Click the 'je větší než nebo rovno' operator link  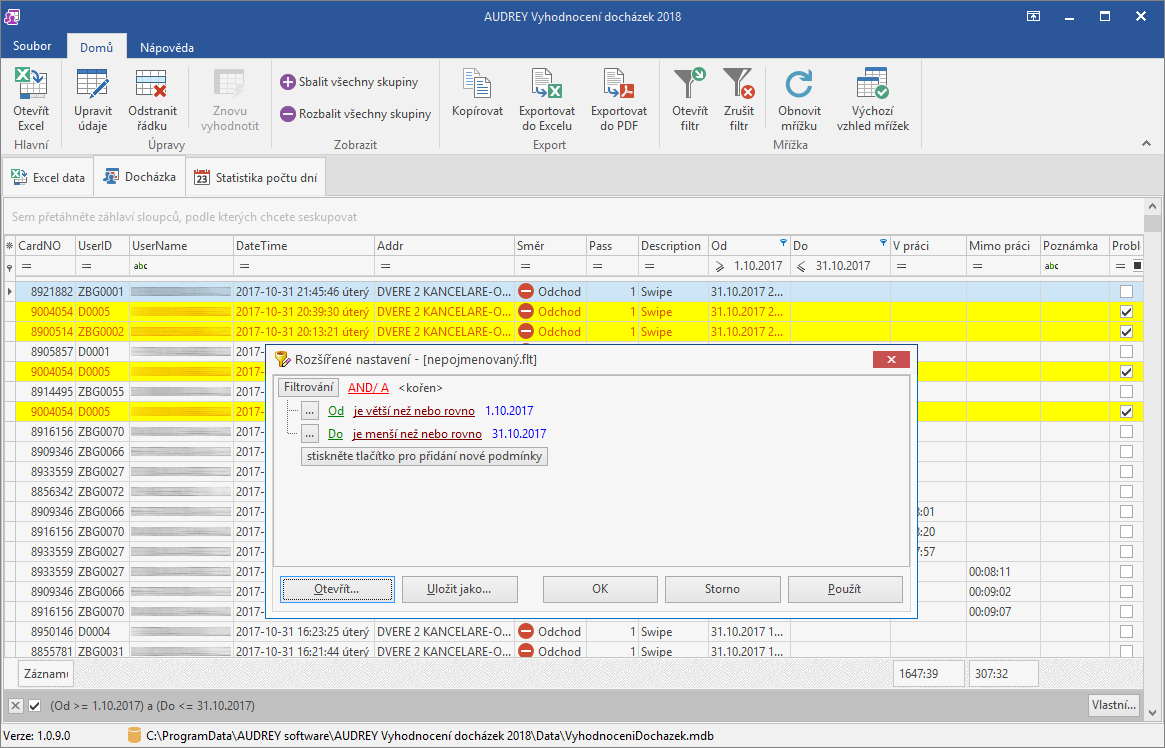click(414, 411)
